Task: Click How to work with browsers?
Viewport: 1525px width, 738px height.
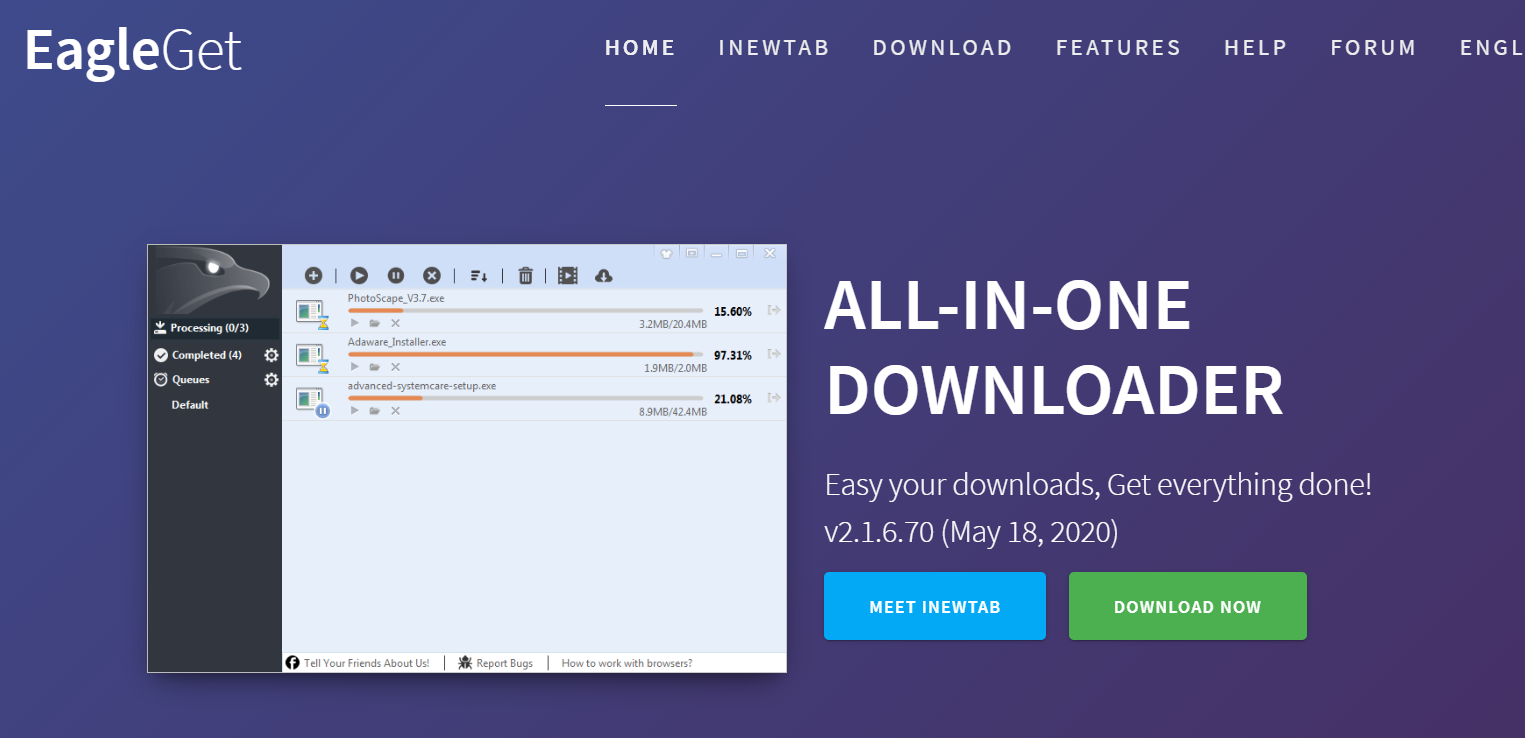Action: click(627, 663)
